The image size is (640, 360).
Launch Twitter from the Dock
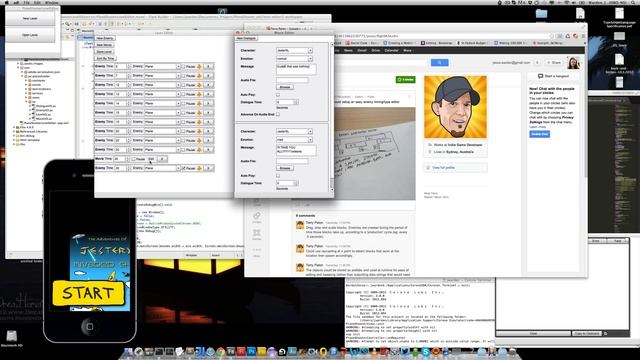point(405,352)
